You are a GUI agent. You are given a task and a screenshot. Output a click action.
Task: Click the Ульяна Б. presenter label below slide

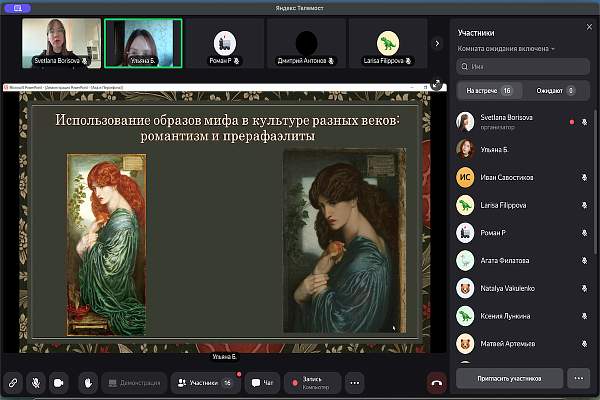point(224,357)
